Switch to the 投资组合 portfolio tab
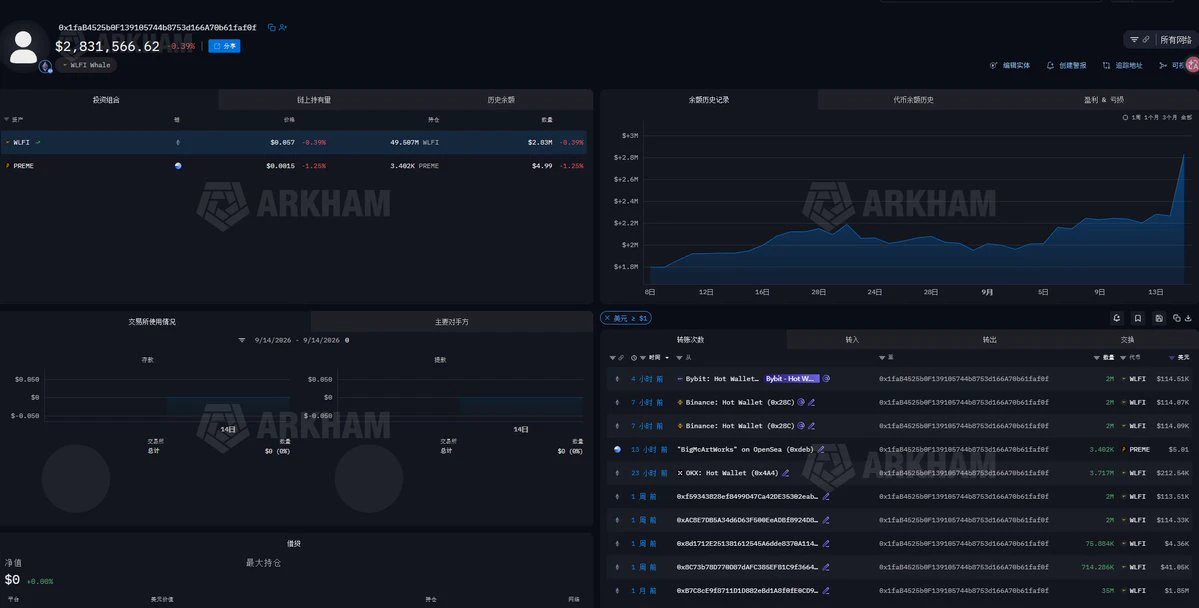Image resolution: width=1199 pixels, height=608 pixels. click(x=106, y=100)
